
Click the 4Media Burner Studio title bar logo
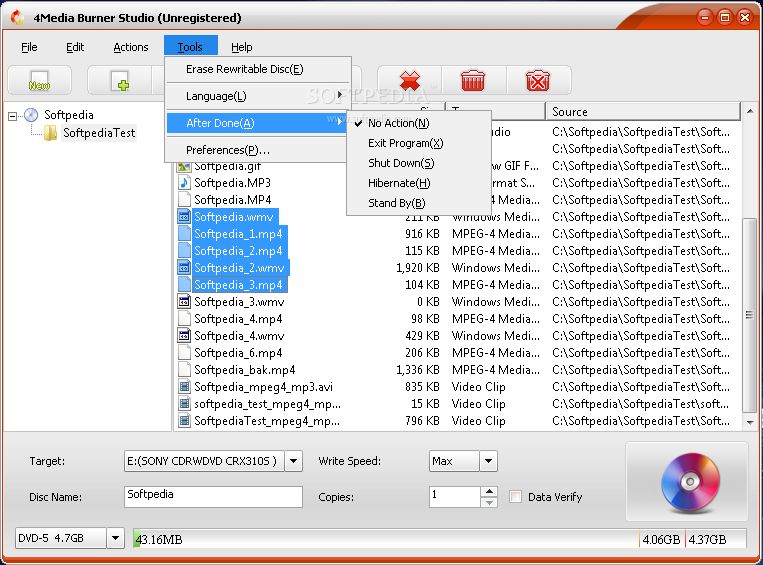pyautogui.click(x=18, y=18)
